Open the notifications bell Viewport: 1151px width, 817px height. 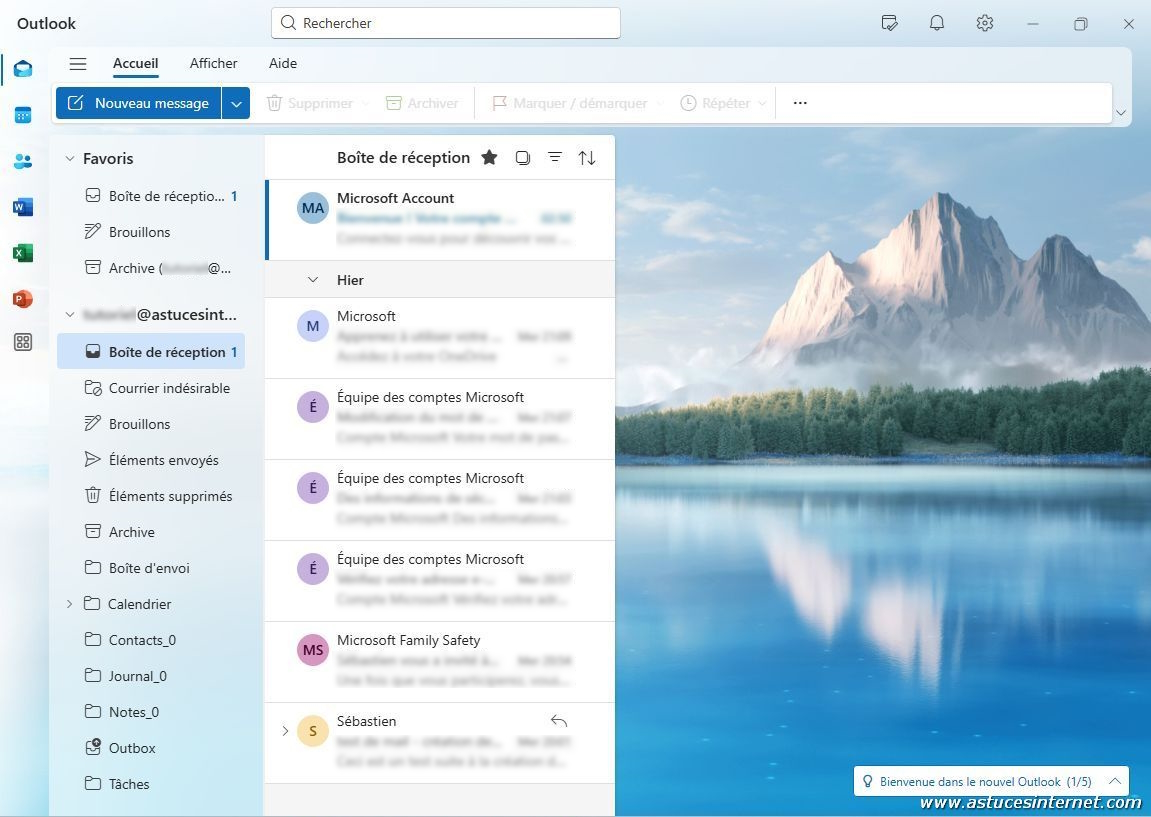[937, 23]
